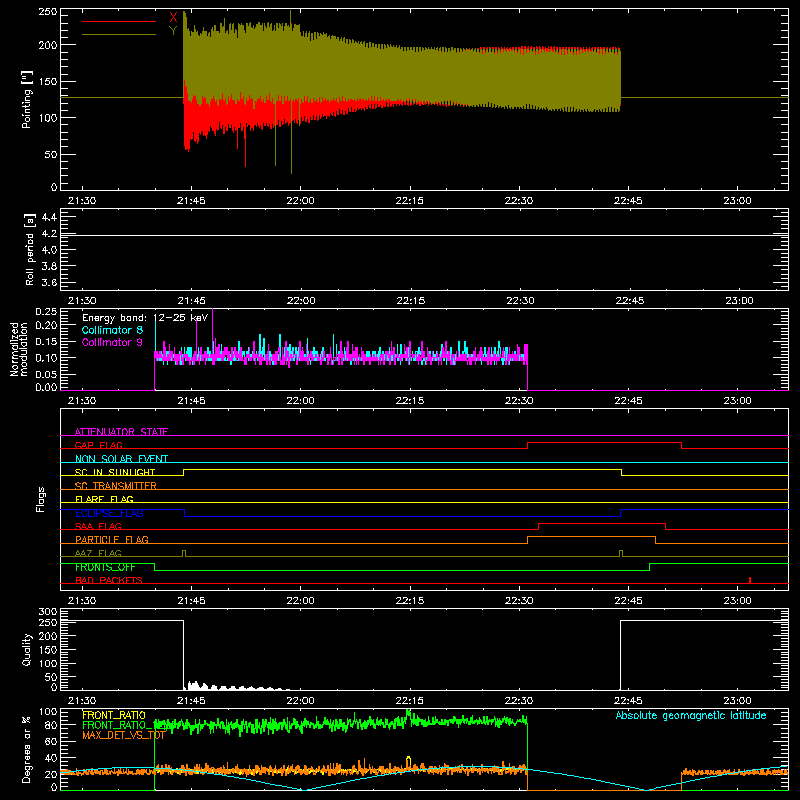The width and height of the screenshot is (800, 800).
Task: Click the "300" tick on the Quality axis
Action: [48, 612]
